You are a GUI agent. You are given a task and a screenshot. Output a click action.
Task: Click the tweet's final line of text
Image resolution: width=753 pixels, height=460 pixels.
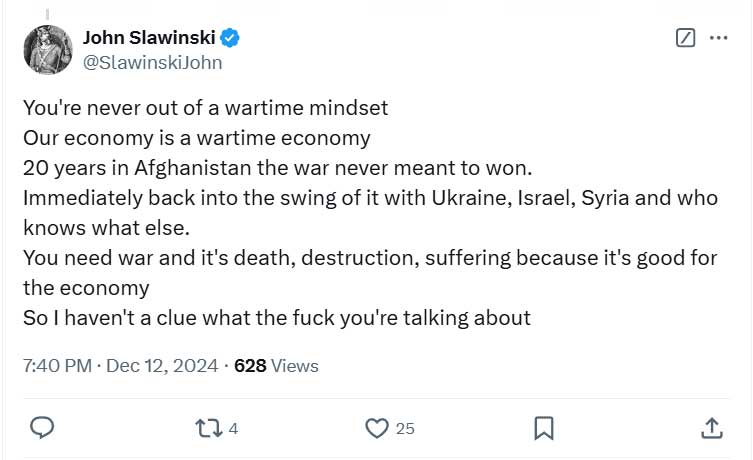pos(275,319)
